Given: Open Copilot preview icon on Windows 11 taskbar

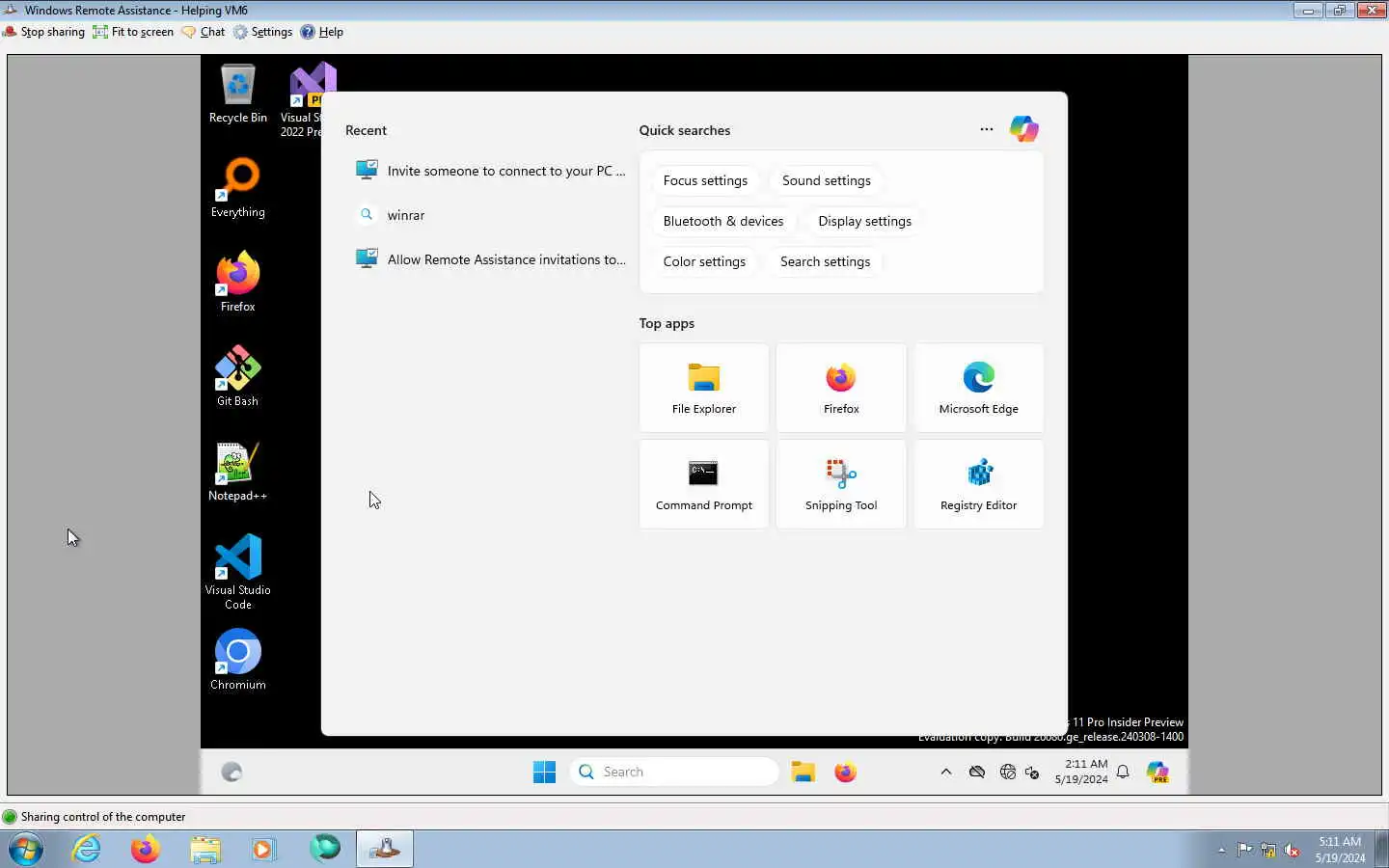Looking at the screenshot, I should (x=1157, y=772).
